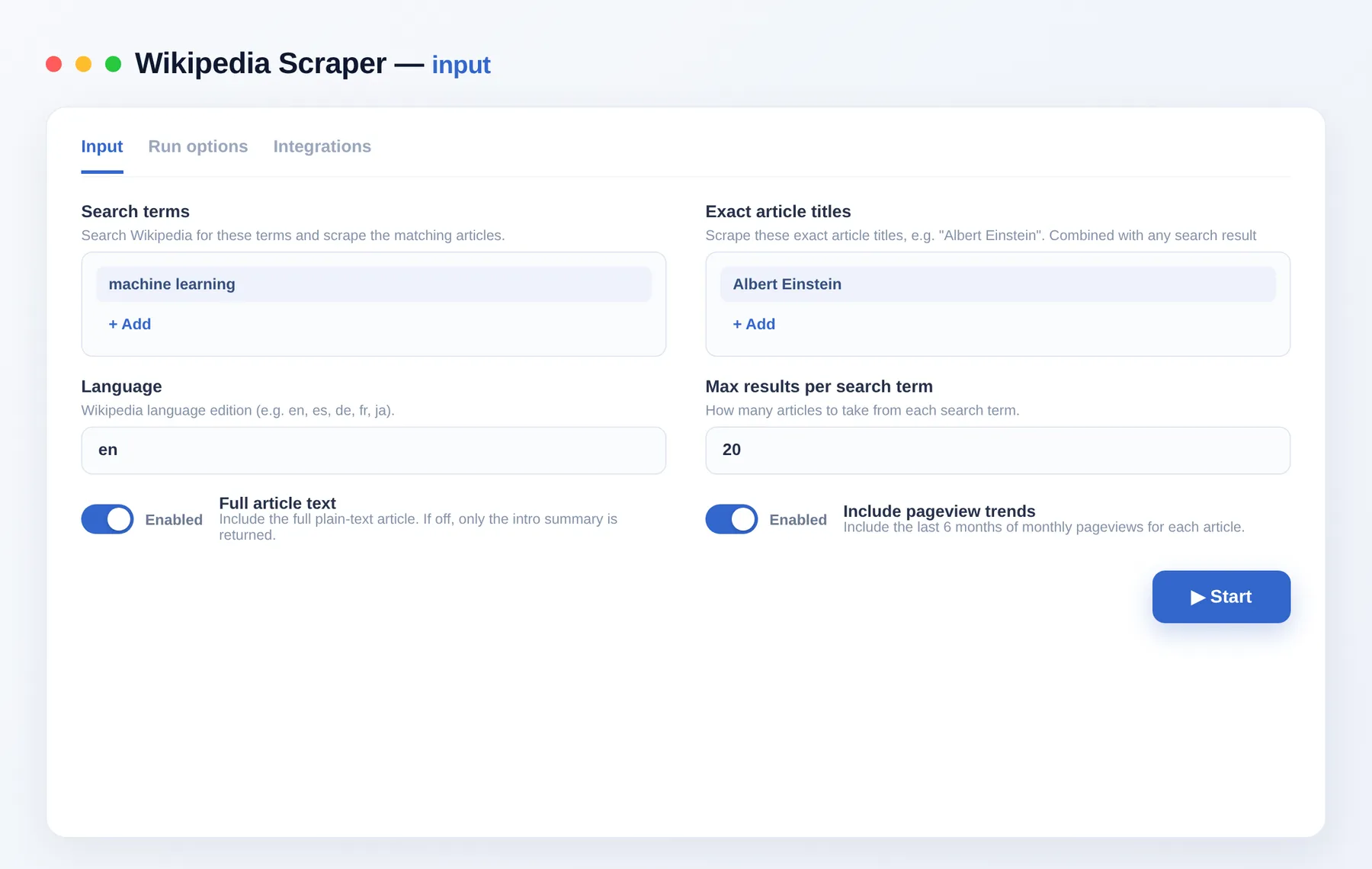Click the blue 'input' title label
Image resolution: width=1372 pixels, height=869 pixels.
(x=461, y=65)
